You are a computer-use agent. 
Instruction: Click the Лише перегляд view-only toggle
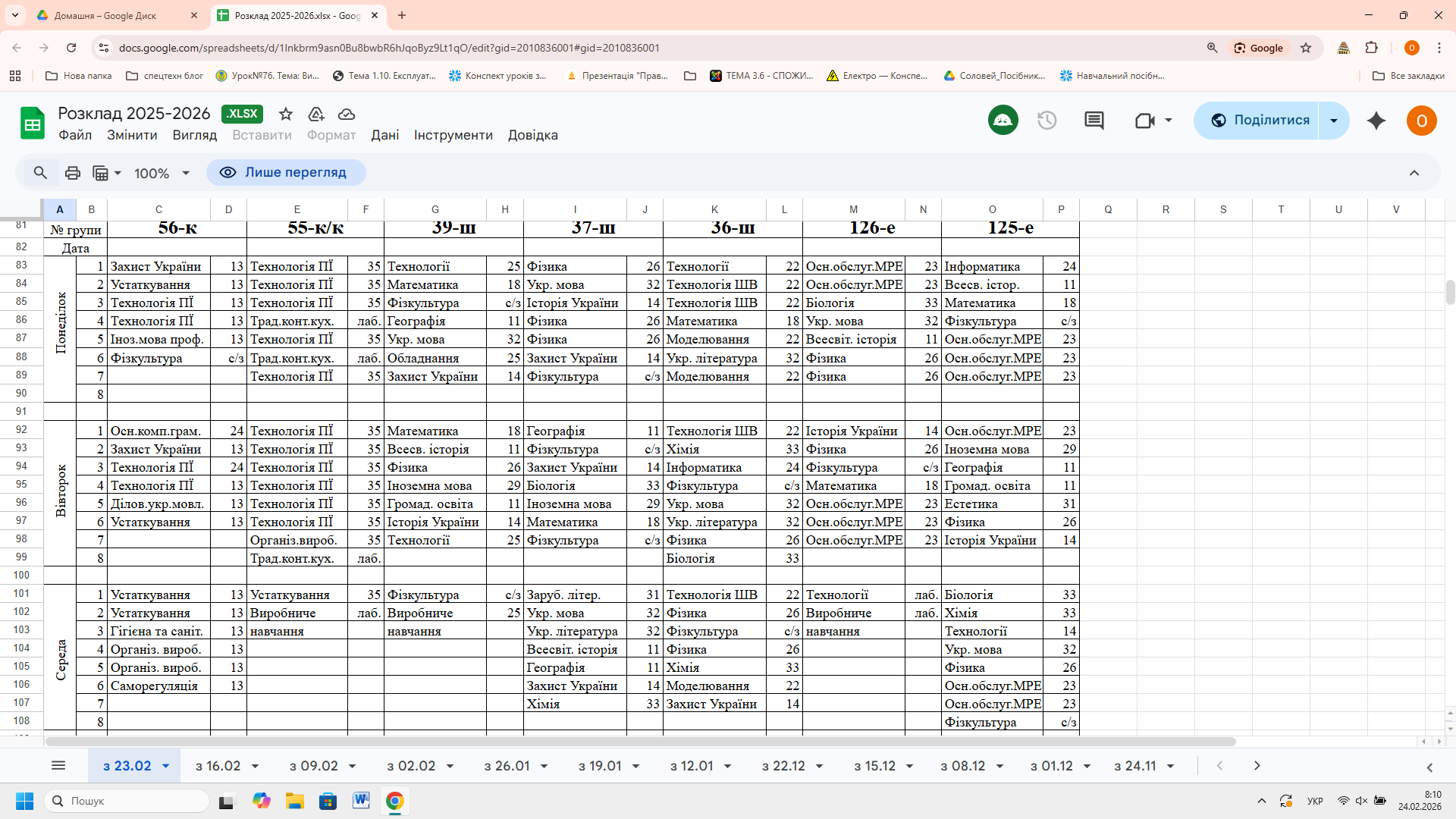pos(286,173)
